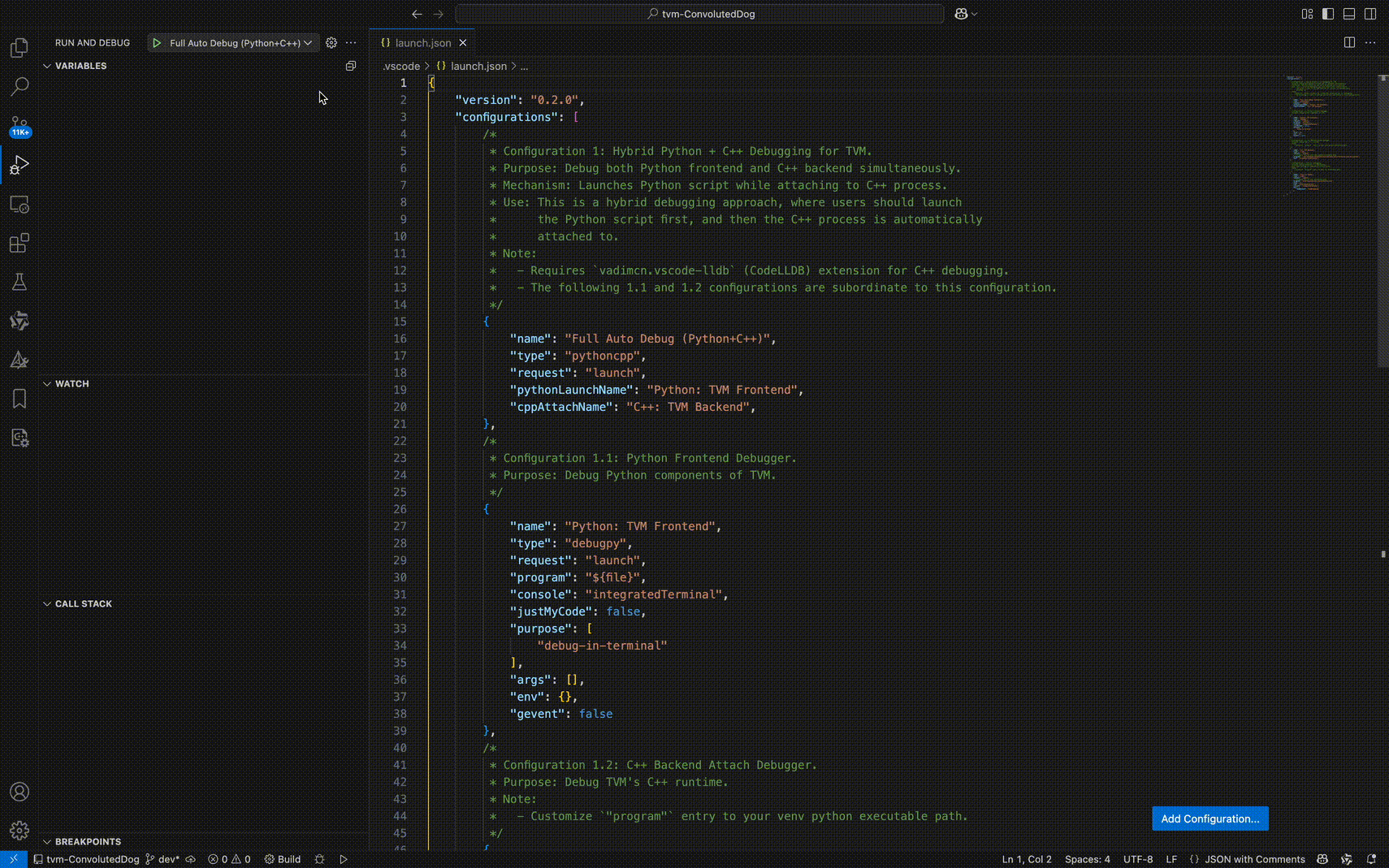This screenshot has width=1389, height=868.
Task: Click the Add Configuration... button
Action: pyautogui.click(x=1209, y=818)
